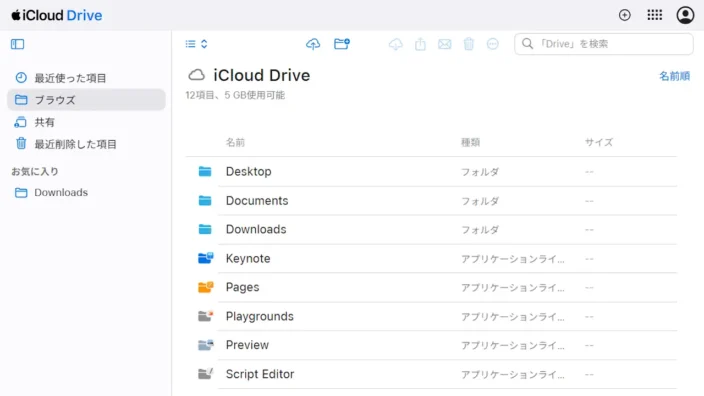Click the Preview library folder icon
This screenshot has width=704, height=396.
coord(206,345)
